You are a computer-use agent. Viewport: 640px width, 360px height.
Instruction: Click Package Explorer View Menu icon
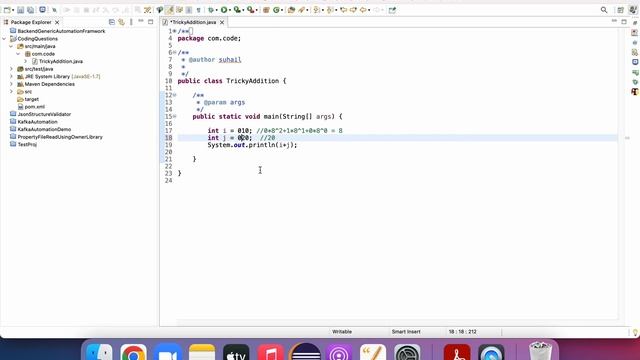pos(131,22)
